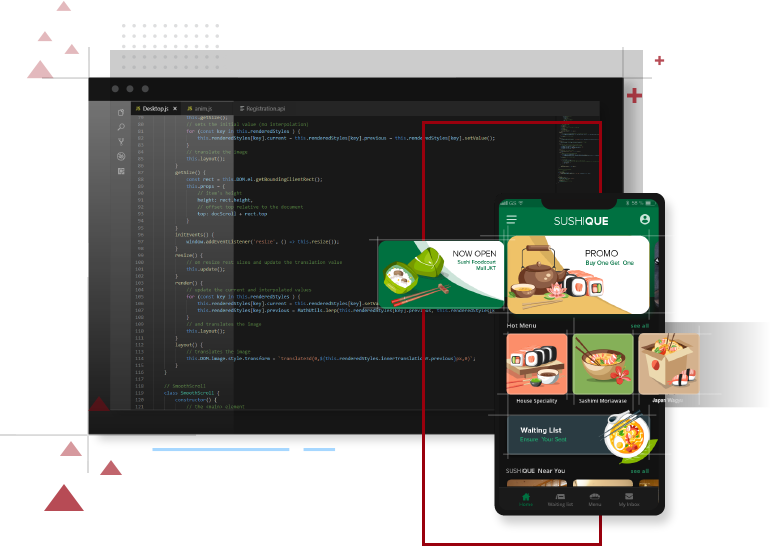This screenshot has width=770, height=546.
Task: Tap the My Inbox envelope icon
Action: tap(628, 498)
